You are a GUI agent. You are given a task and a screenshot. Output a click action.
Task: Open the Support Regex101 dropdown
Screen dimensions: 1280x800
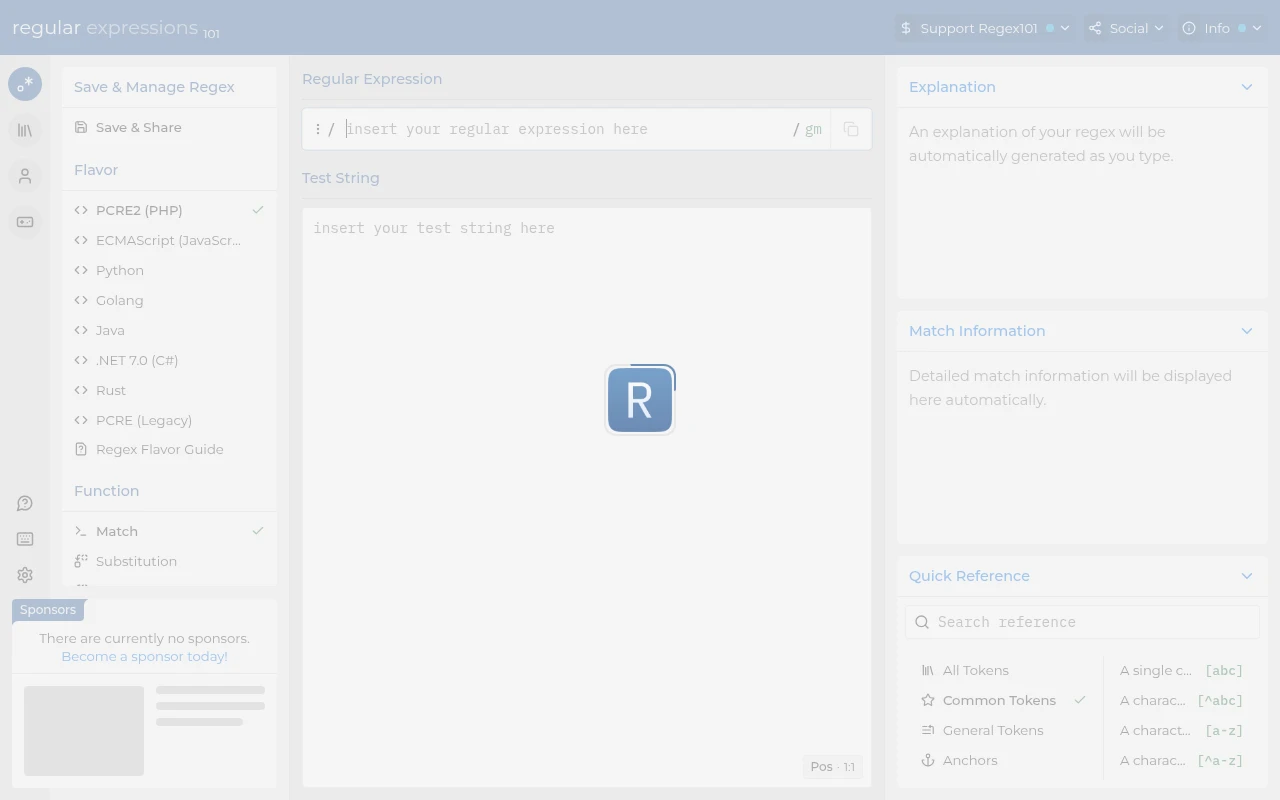[x=984, y=28]
